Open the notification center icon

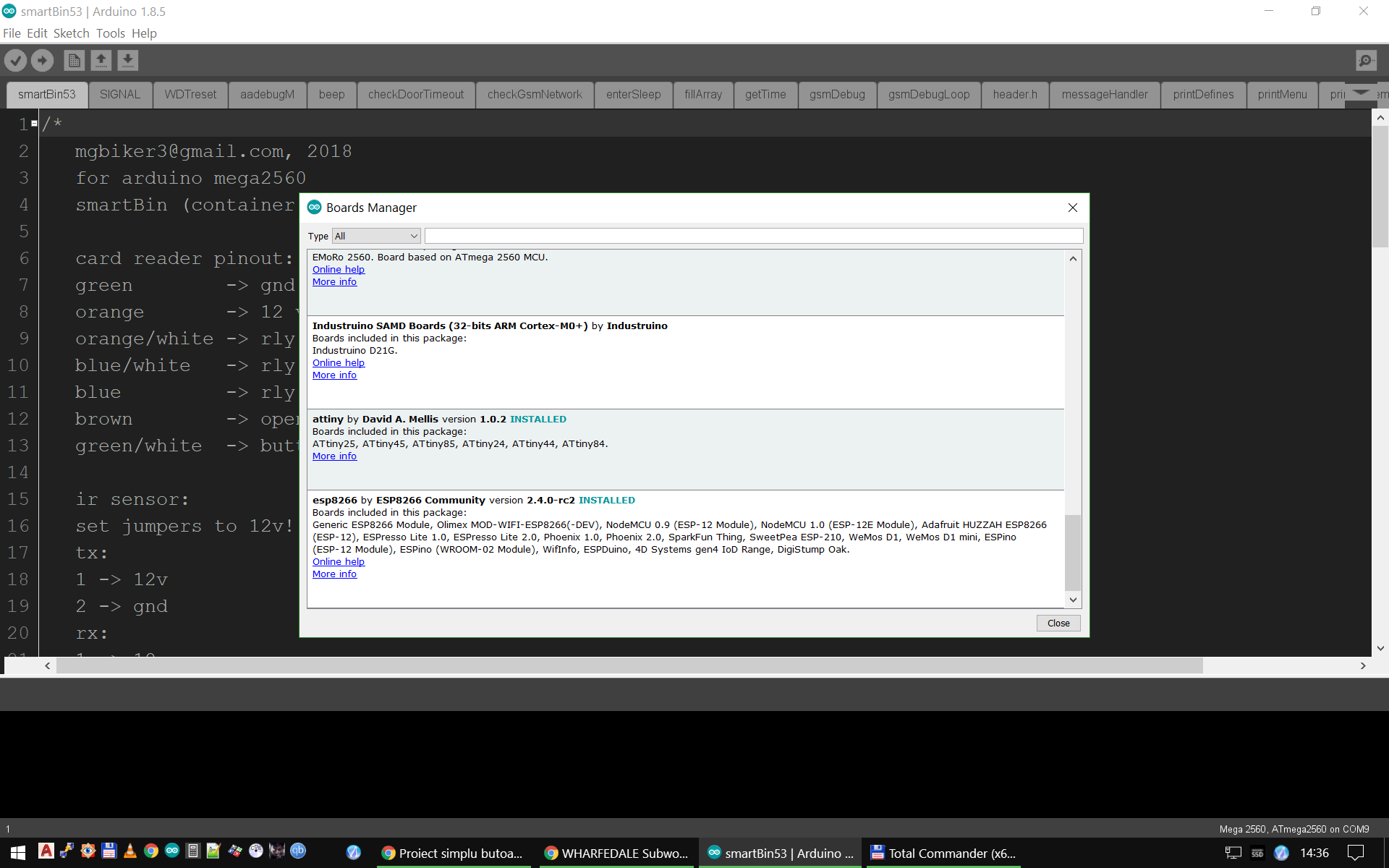tap(1355, 853)
